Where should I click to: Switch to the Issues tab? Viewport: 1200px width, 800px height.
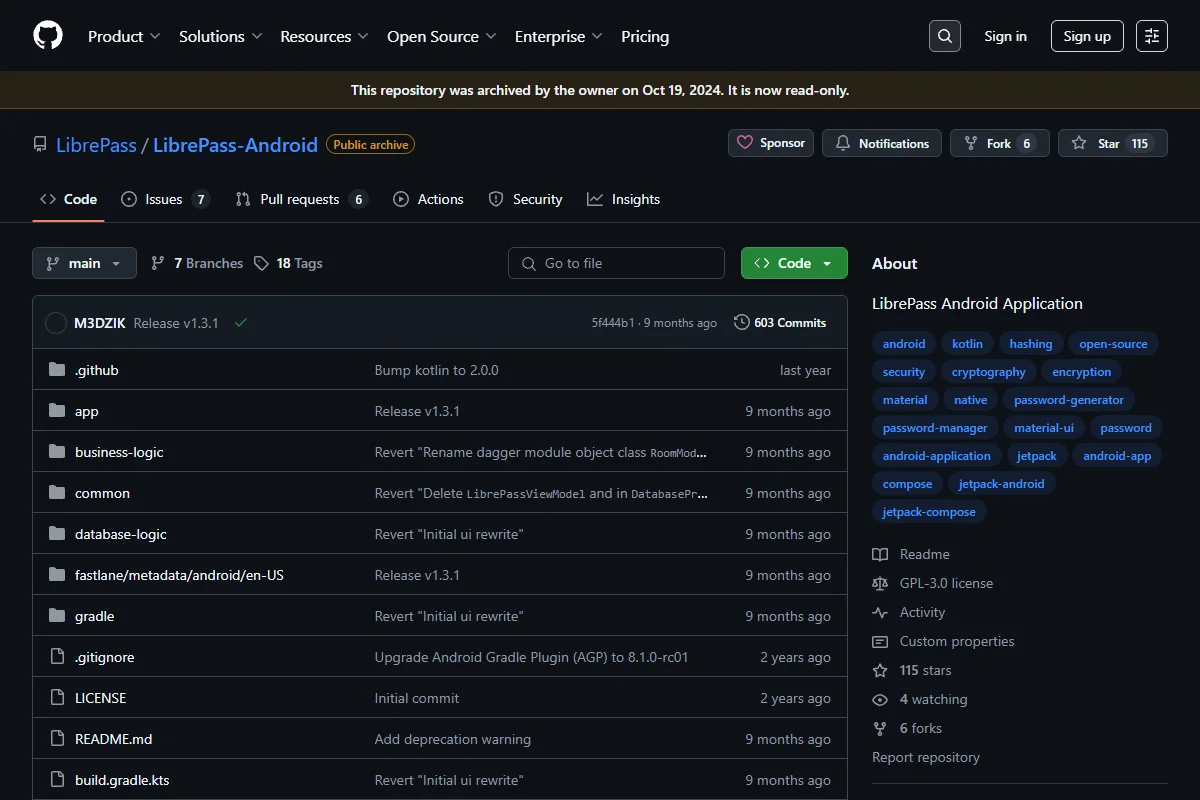point(165,199)
